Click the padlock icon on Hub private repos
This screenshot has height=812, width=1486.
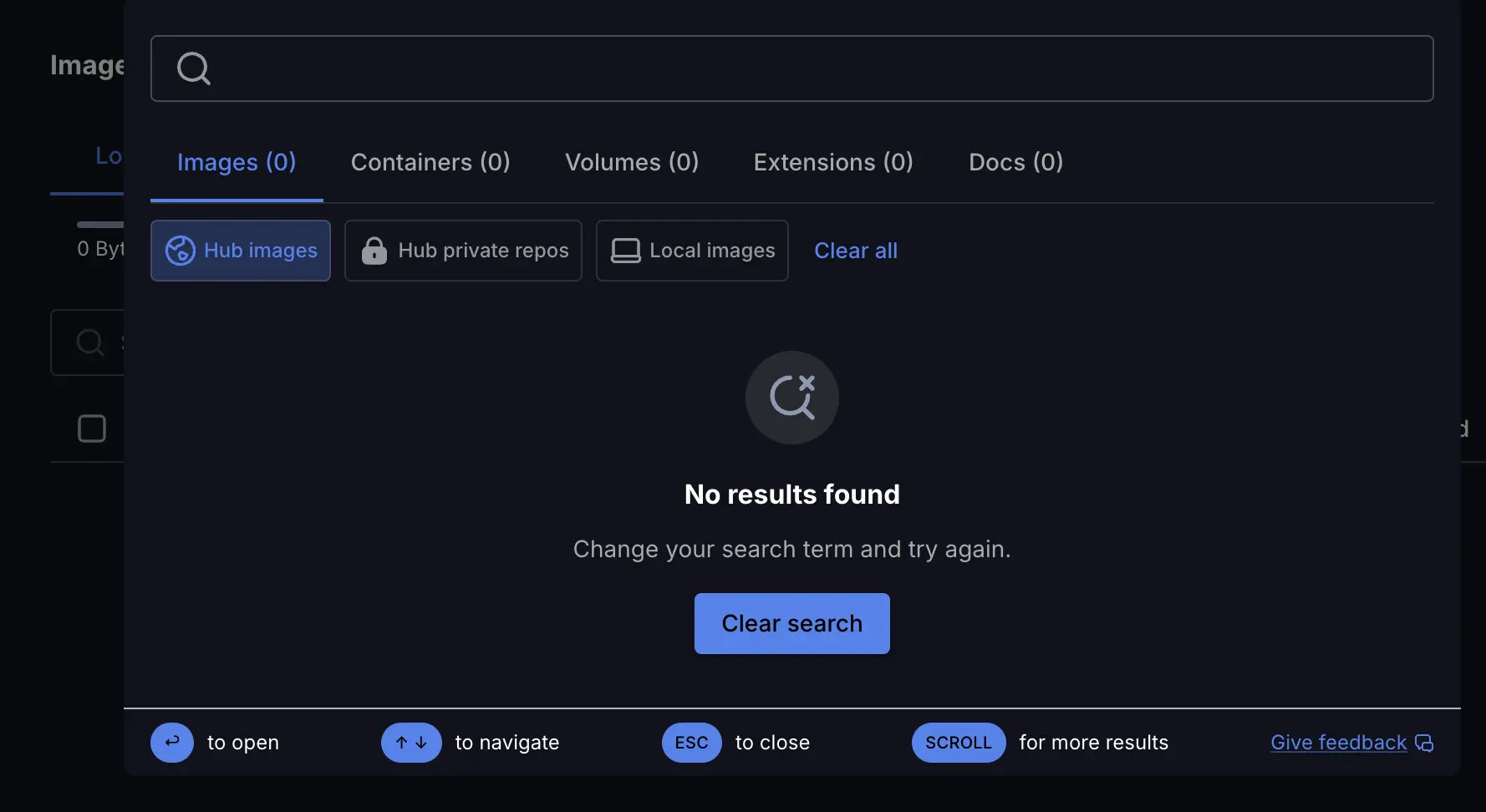pyautogui.click(x=374, y=251)
